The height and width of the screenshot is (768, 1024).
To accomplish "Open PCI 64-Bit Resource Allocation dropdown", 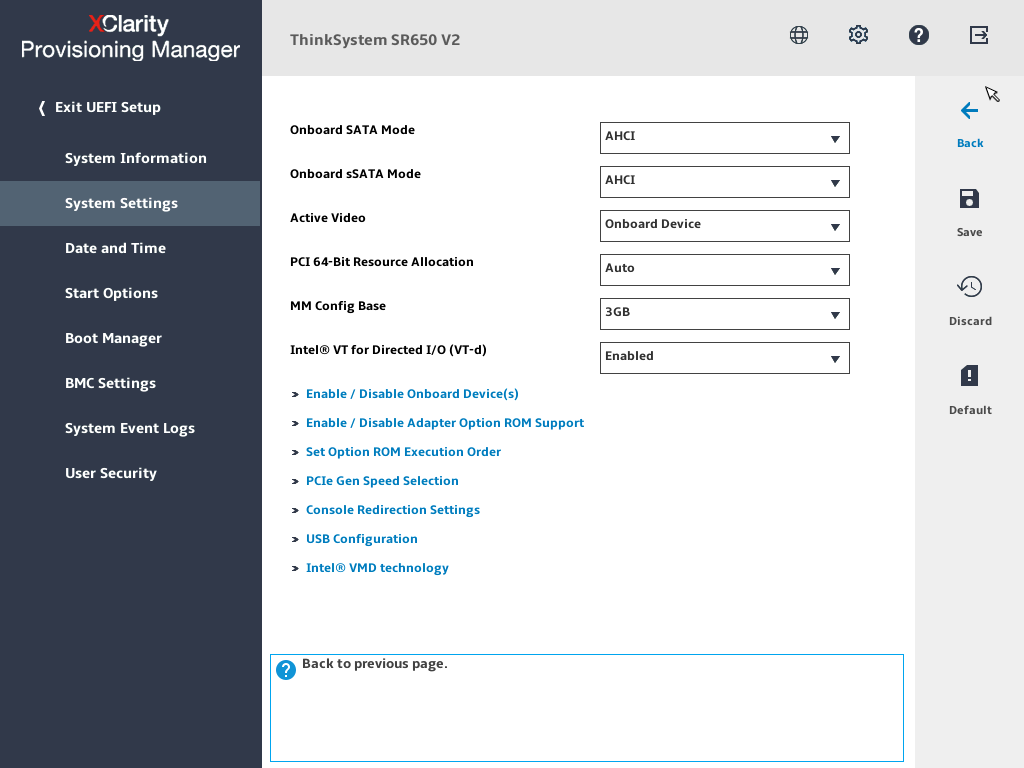I will coord(724,270).
